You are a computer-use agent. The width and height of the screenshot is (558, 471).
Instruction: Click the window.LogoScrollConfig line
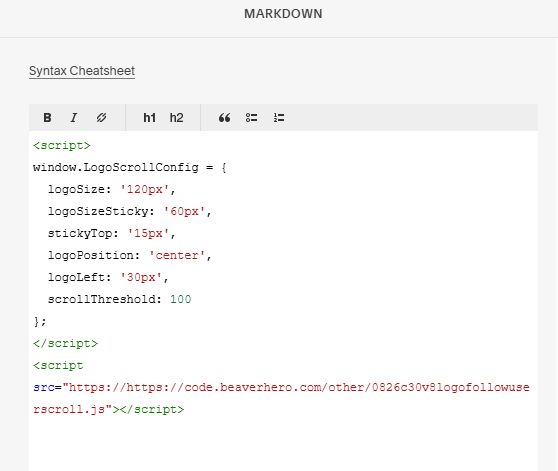tap(130, 167)
